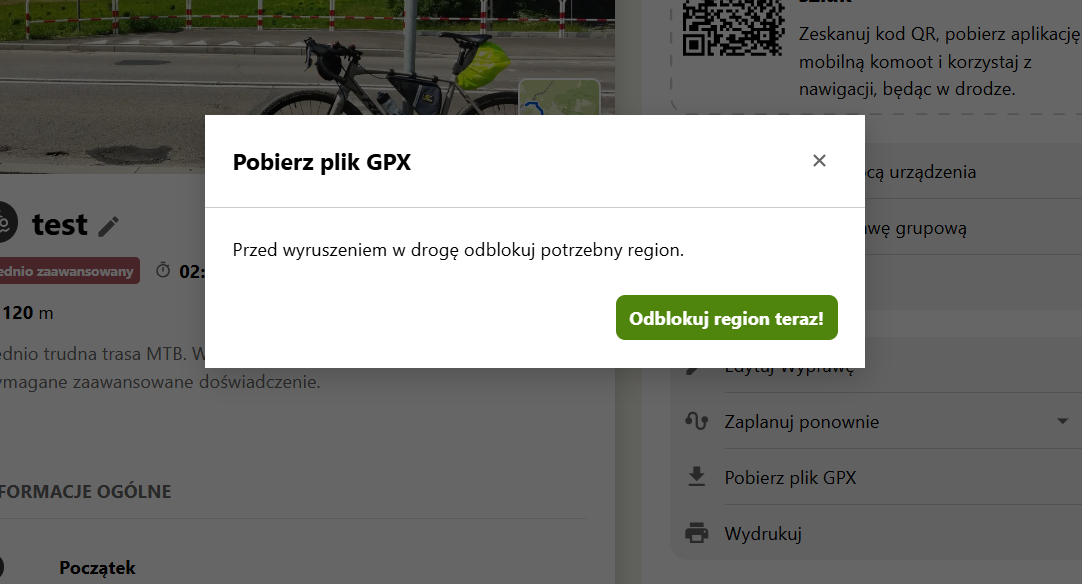Click the printer icon beside Wydrukuj

point(696,533)
